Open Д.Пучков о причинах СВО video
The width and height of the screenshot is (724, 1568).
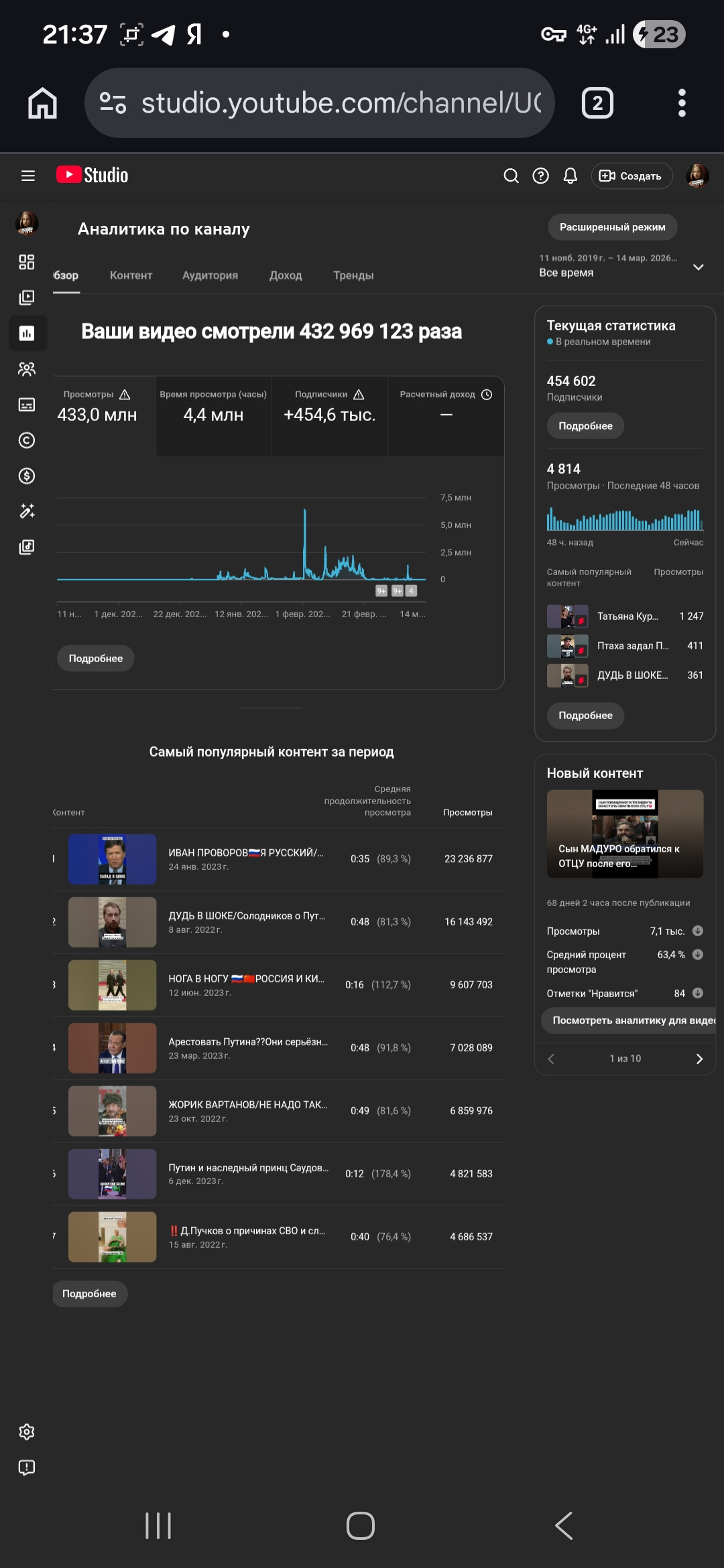tap(279, 1237)
